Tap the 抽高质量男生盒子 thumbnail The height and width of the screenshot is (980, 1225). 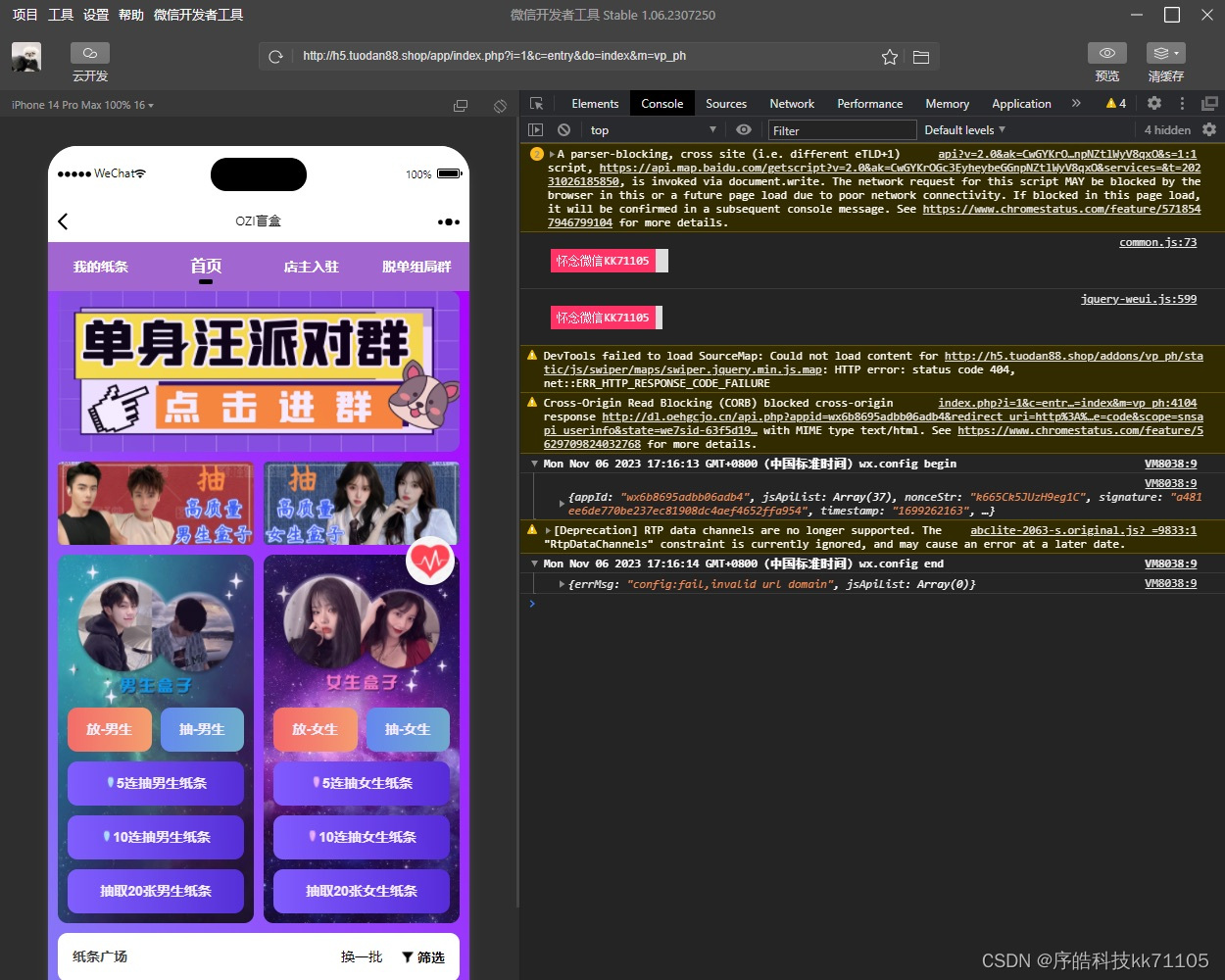point(156,504)
